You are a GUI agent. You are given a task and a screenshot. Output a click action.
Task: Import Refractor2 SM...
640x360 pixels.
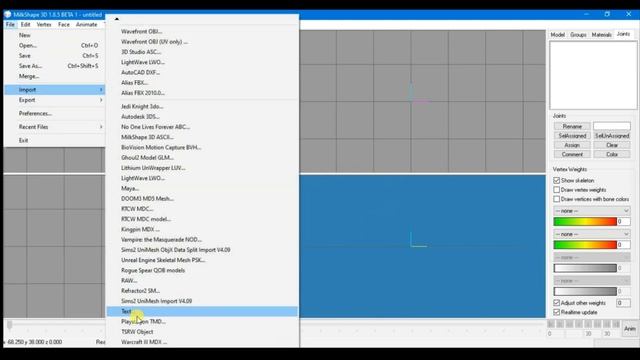pyautogui.click(x=202, y=291)
